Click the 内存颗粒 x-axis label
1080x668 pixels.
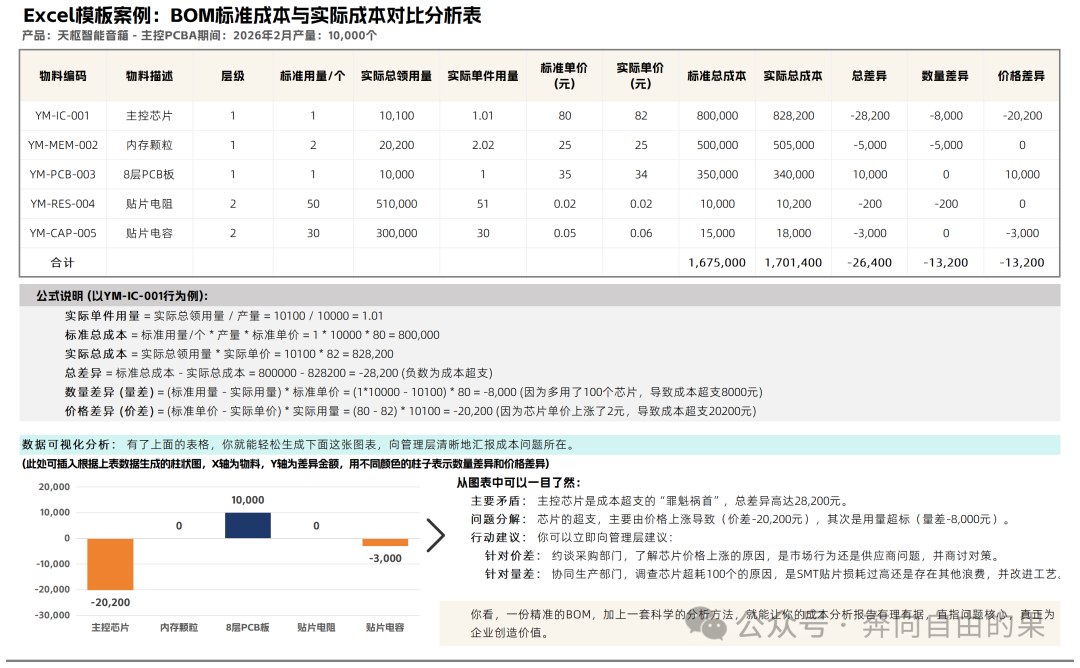pos(179,627)
